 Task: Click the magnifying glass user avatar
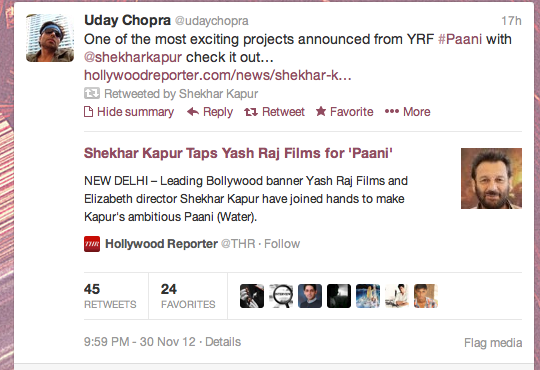pos(281,296)
